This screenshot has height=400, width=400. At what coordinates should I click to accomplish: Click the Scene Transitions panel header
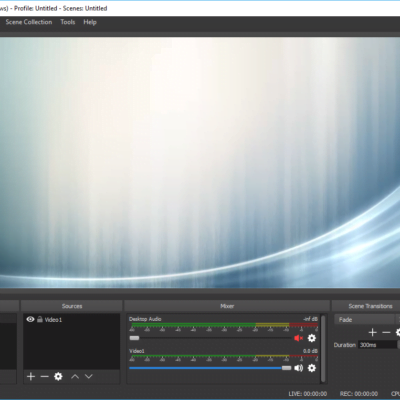tap(366, 306)
